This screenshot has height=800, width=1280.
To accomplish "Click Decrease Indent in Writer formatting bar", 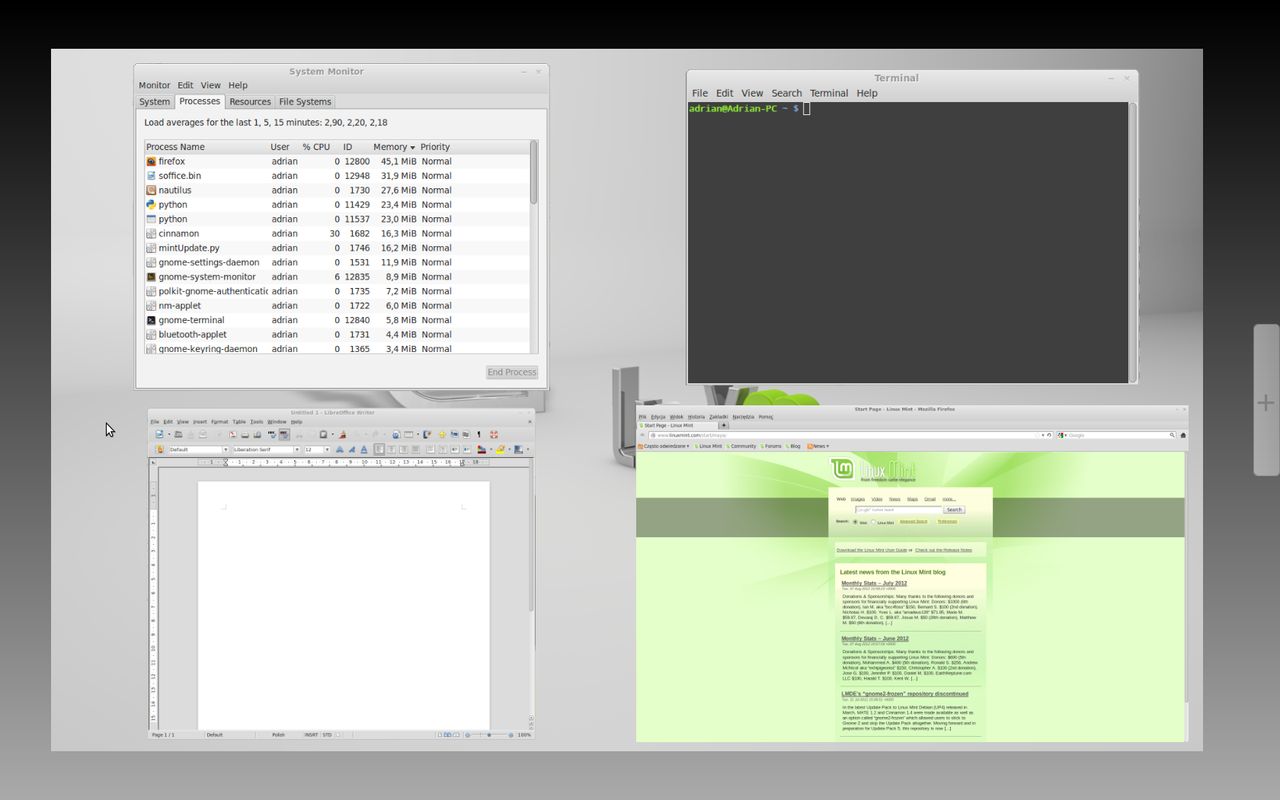I will pos(454,449).
